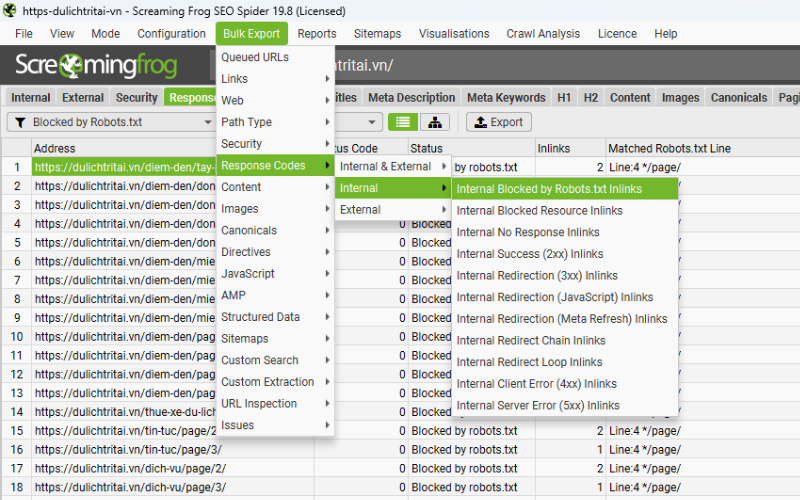Sort by Inlinks column header

(x=570, y=148)
